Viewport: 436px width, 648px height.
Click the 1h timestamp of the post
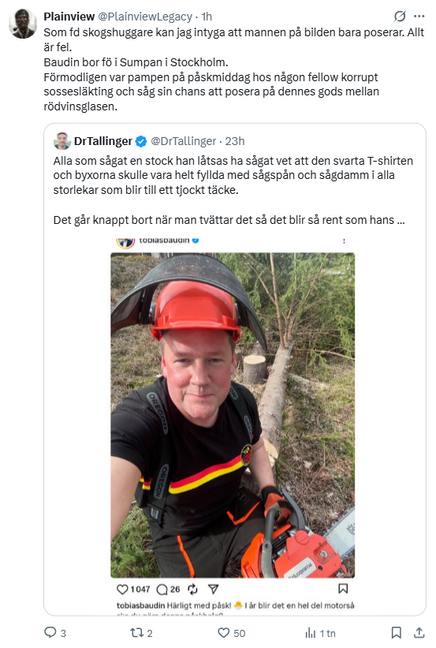[x=207, y=17]
